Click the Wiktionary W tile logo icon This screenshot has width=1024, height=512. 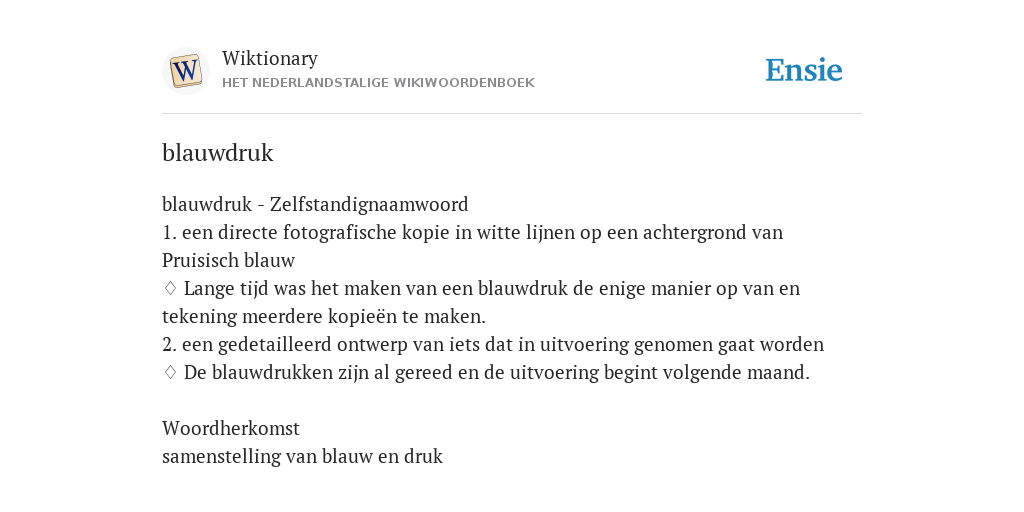coord(185,71)
